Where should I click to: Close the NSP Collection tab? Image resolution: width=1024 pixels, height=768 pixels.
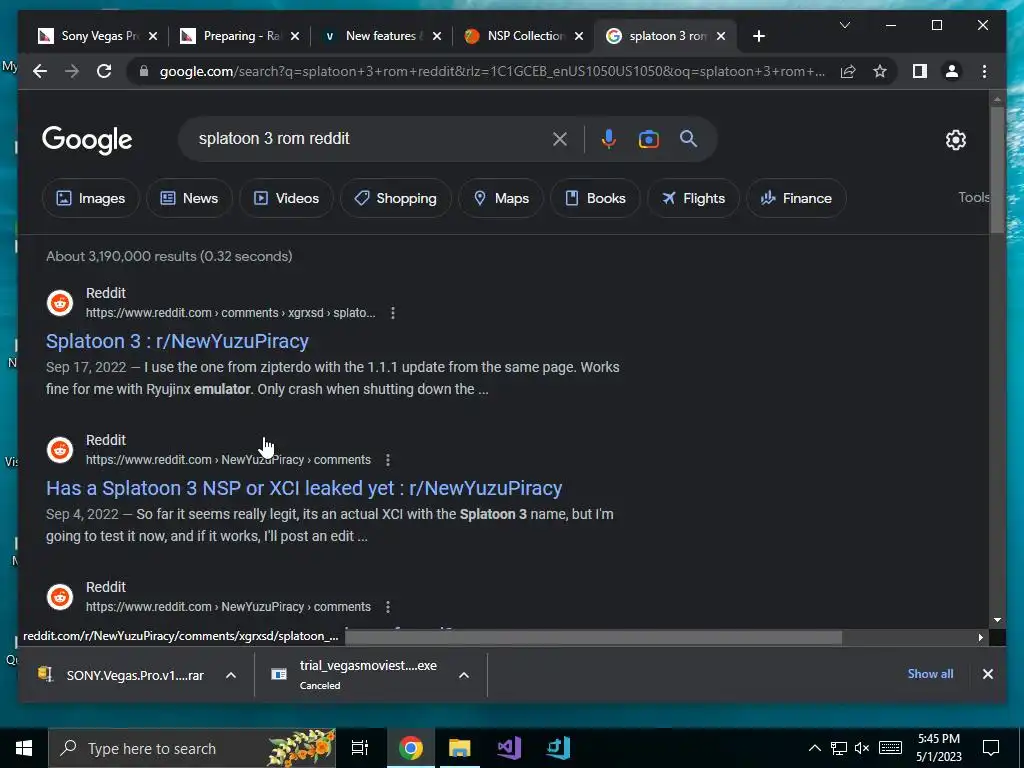(x=579, y=36)
